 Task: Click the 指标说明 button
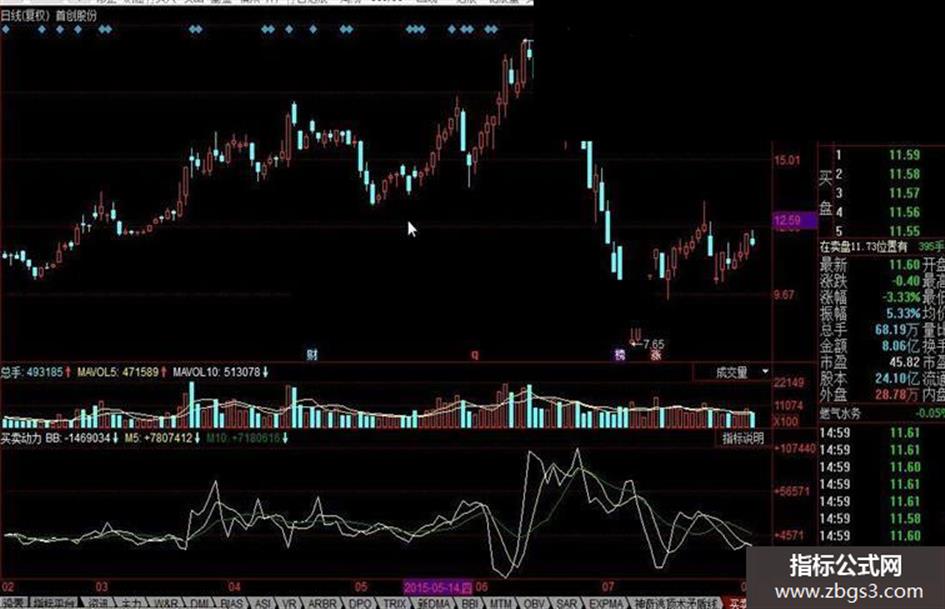coord(743,438)
